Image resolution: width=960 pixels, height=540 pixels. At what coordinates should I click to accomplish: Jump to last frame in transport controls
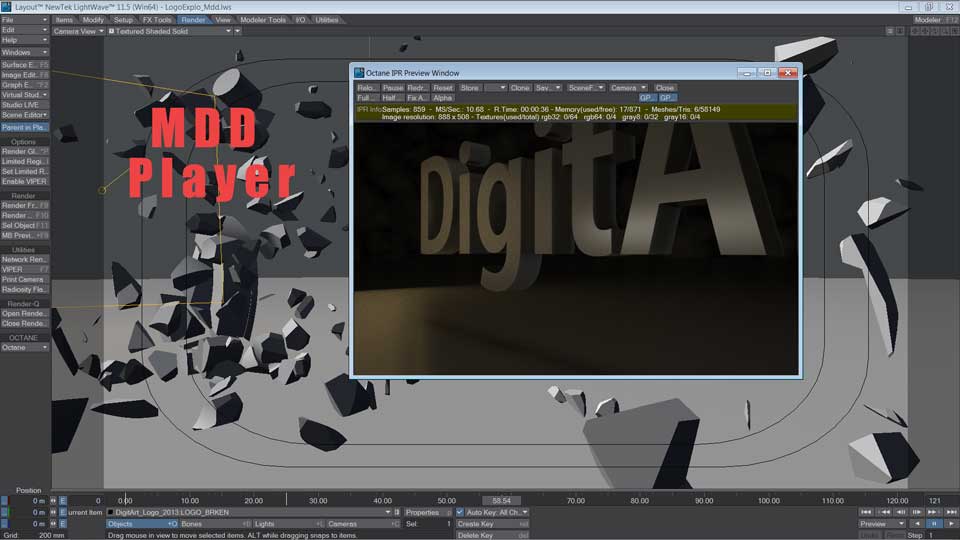950,512
